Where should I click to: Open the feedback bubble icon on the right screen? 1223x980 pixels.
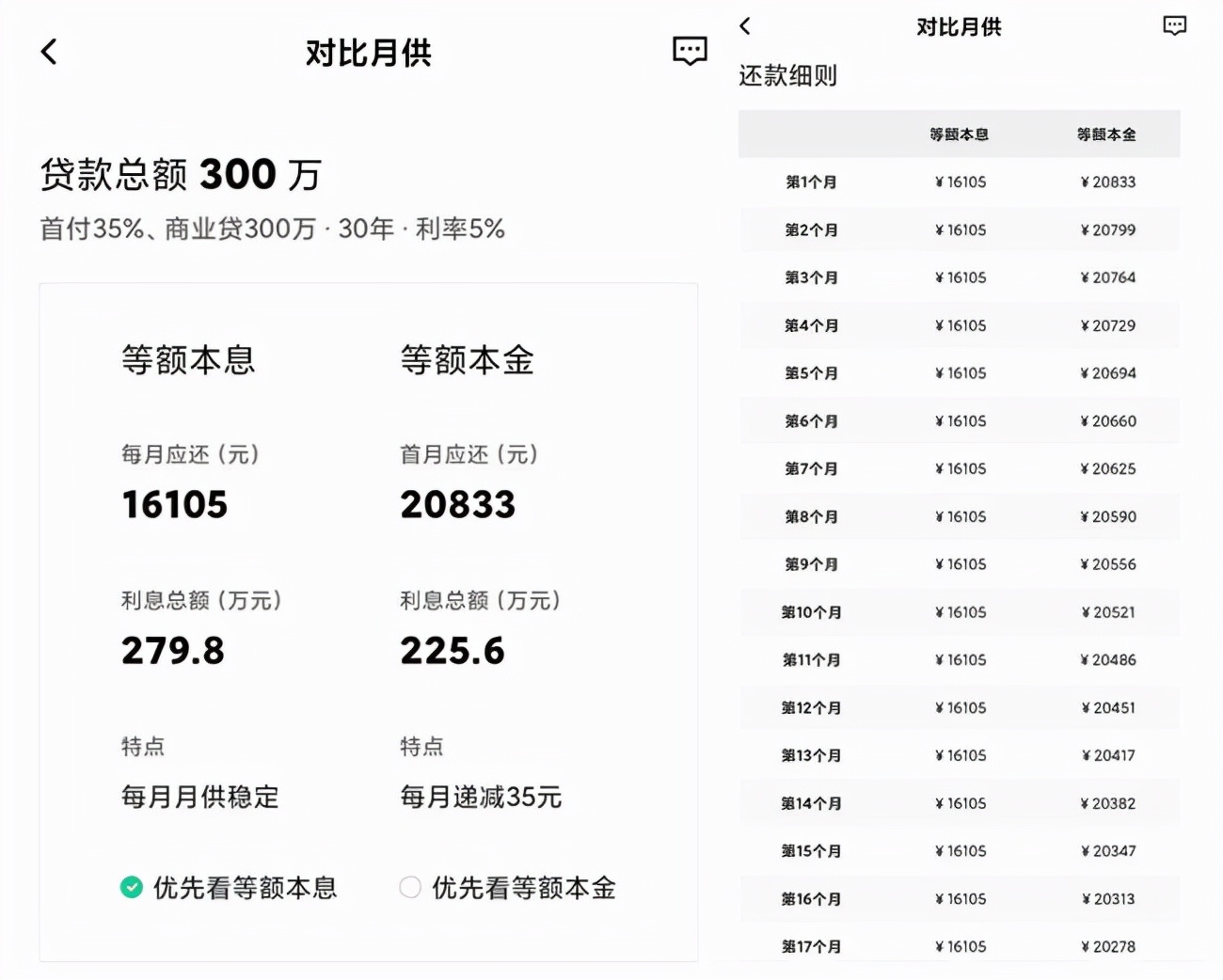[1174, 25]
